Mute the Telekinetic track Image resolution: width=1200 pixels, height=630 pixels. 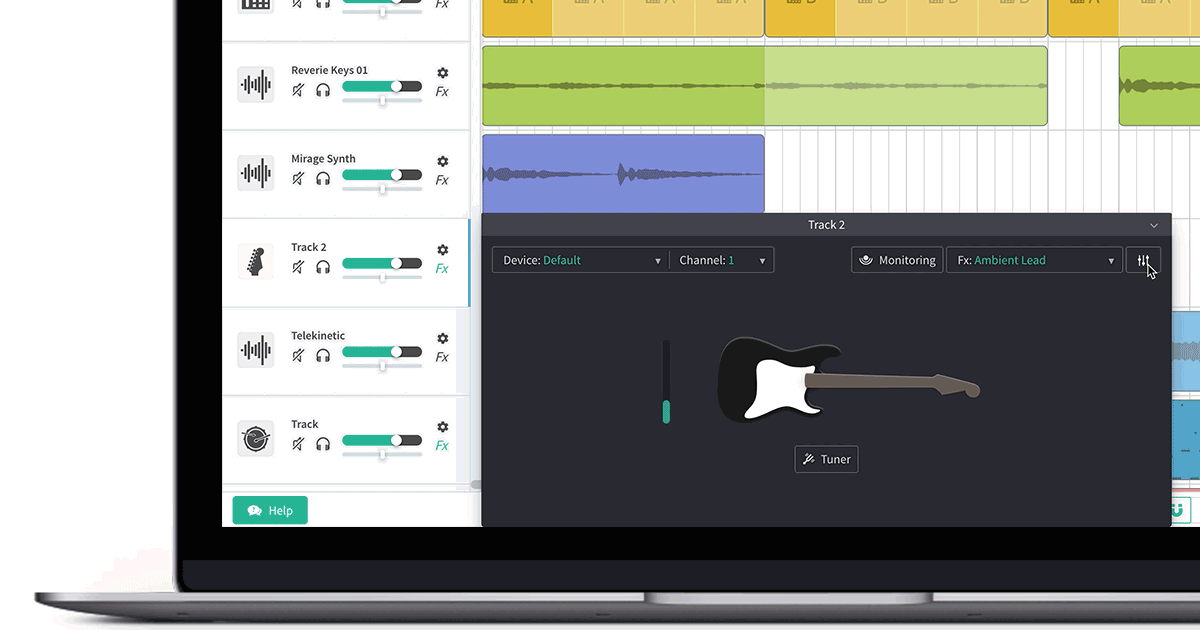tap(297, 352)
